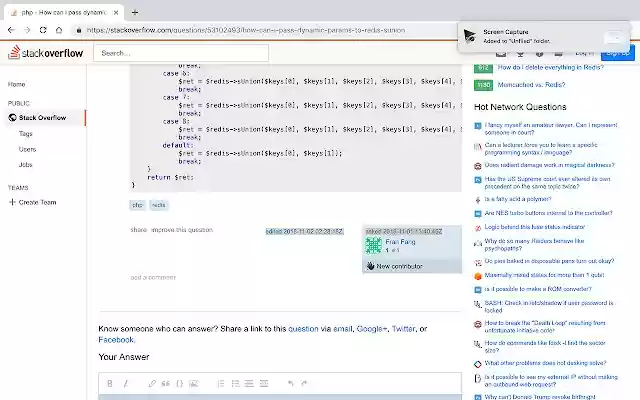Undo the last edit in the answer editor
Image resolution: width=640 pixels, height=400 pixels.
point(290,383)
